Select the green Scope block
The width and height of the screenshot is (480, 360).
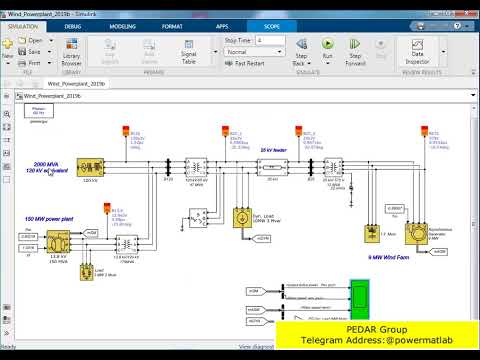click(x=360, y=300)
